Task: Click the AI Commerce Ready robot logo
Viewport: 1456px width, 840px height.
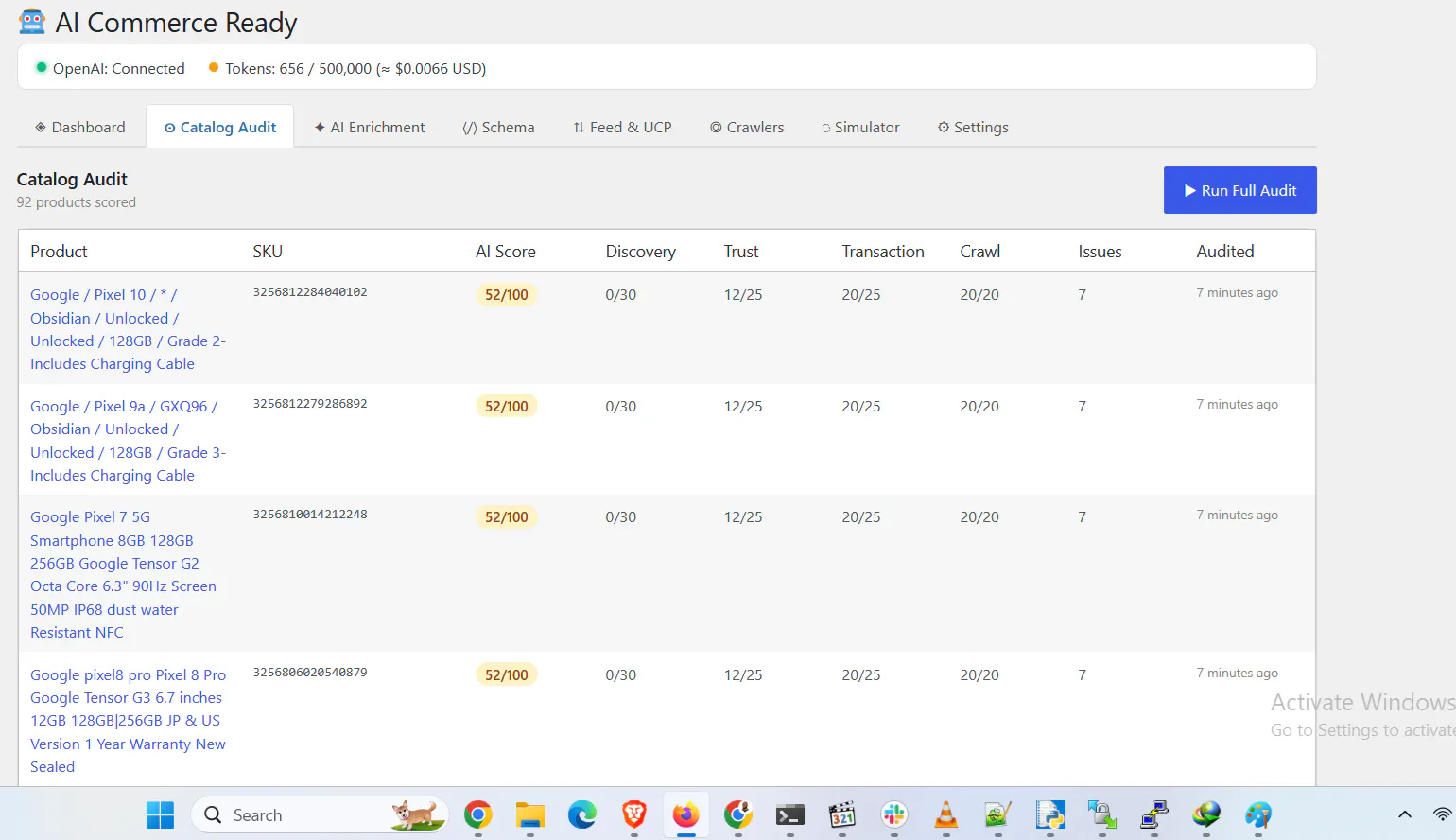Action: pyautogui.click(x=32, y=22)
